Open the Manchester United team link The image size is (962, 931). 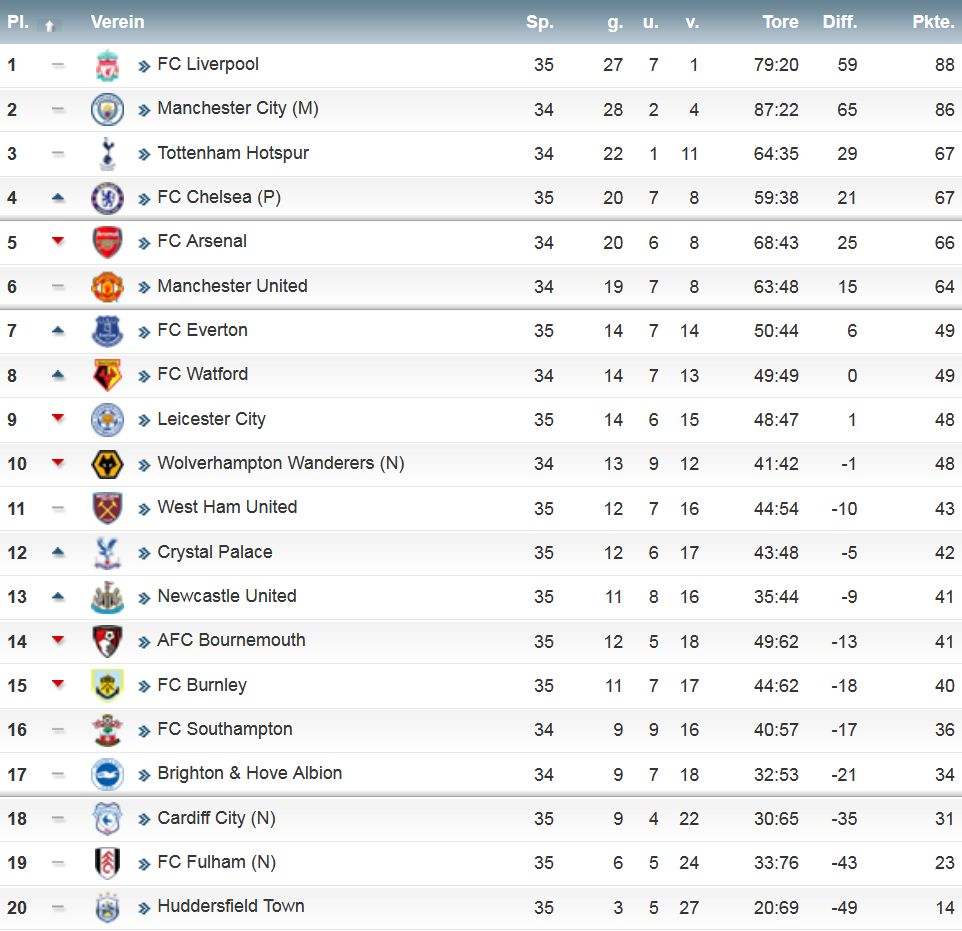[232, 286]
